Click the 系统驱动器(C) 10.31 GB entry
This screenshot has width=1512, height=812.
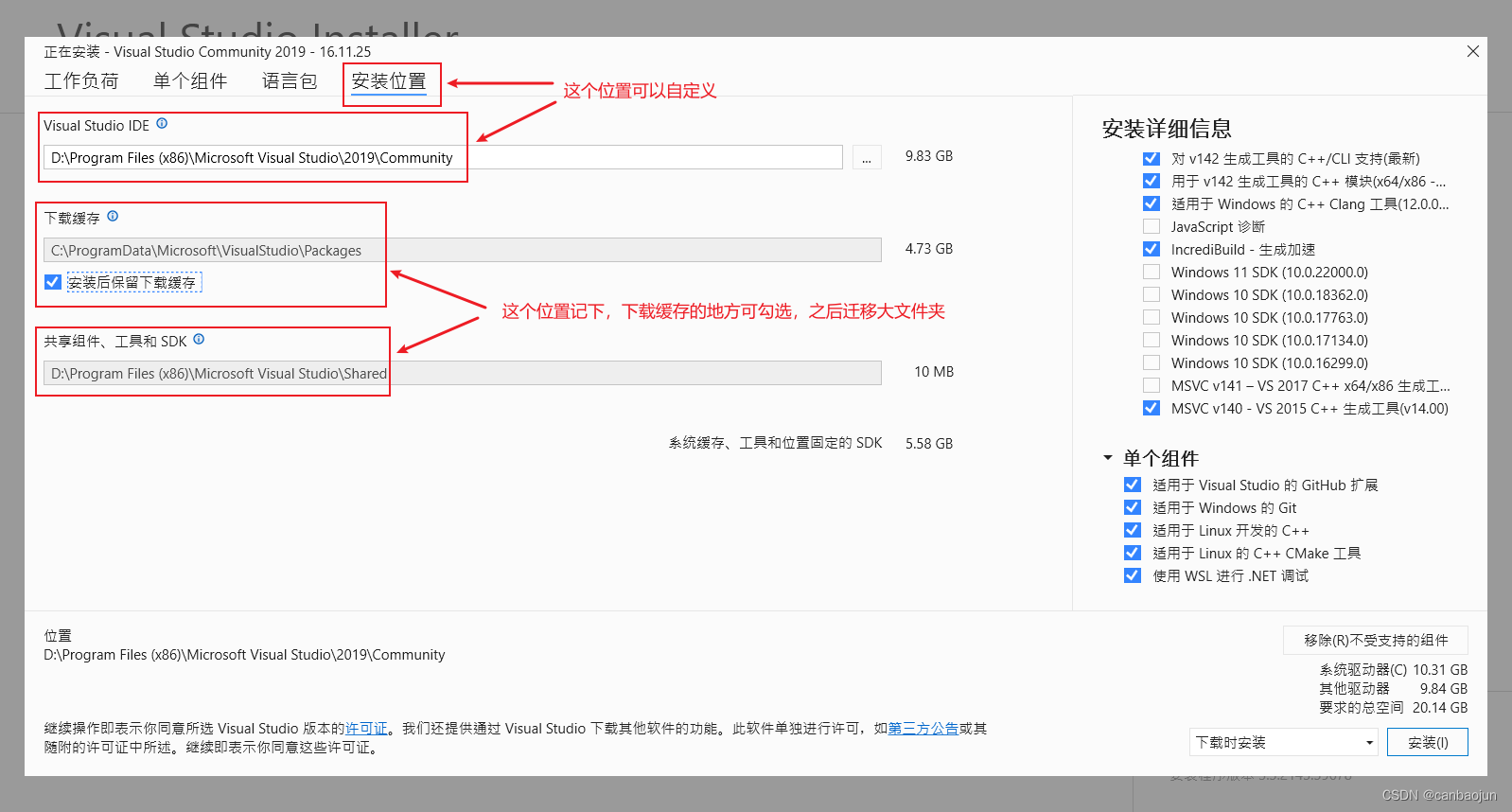pyautogui.click(x=1394, y=669)
